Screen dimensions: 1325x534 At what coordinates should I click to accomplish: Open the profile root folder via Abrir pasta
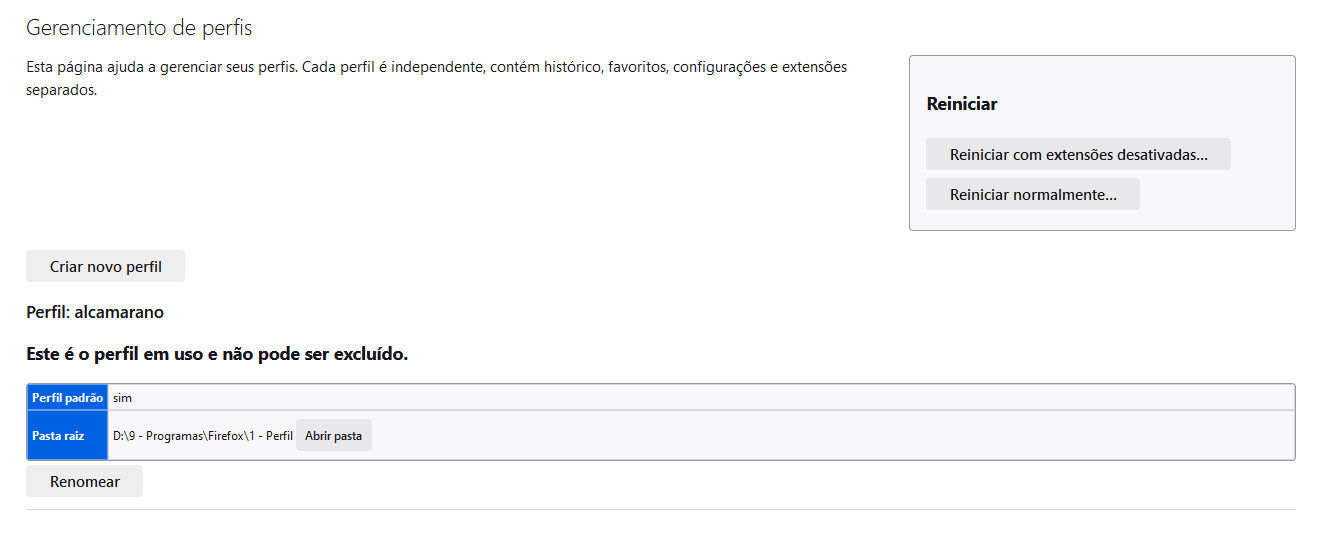[x=333, y=436]
